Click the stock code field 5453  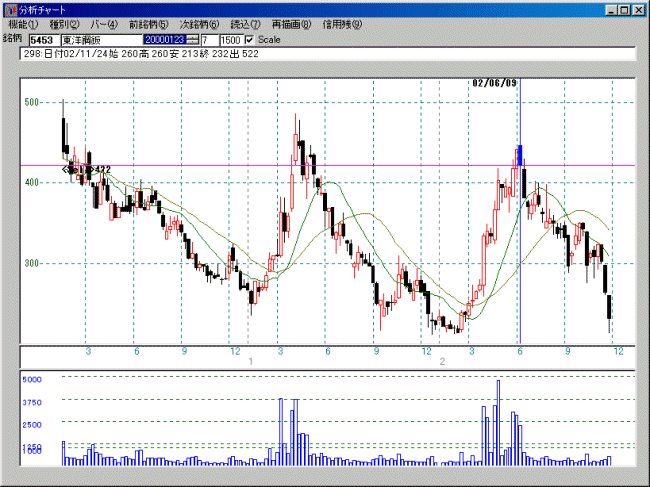tap(44, 40)
